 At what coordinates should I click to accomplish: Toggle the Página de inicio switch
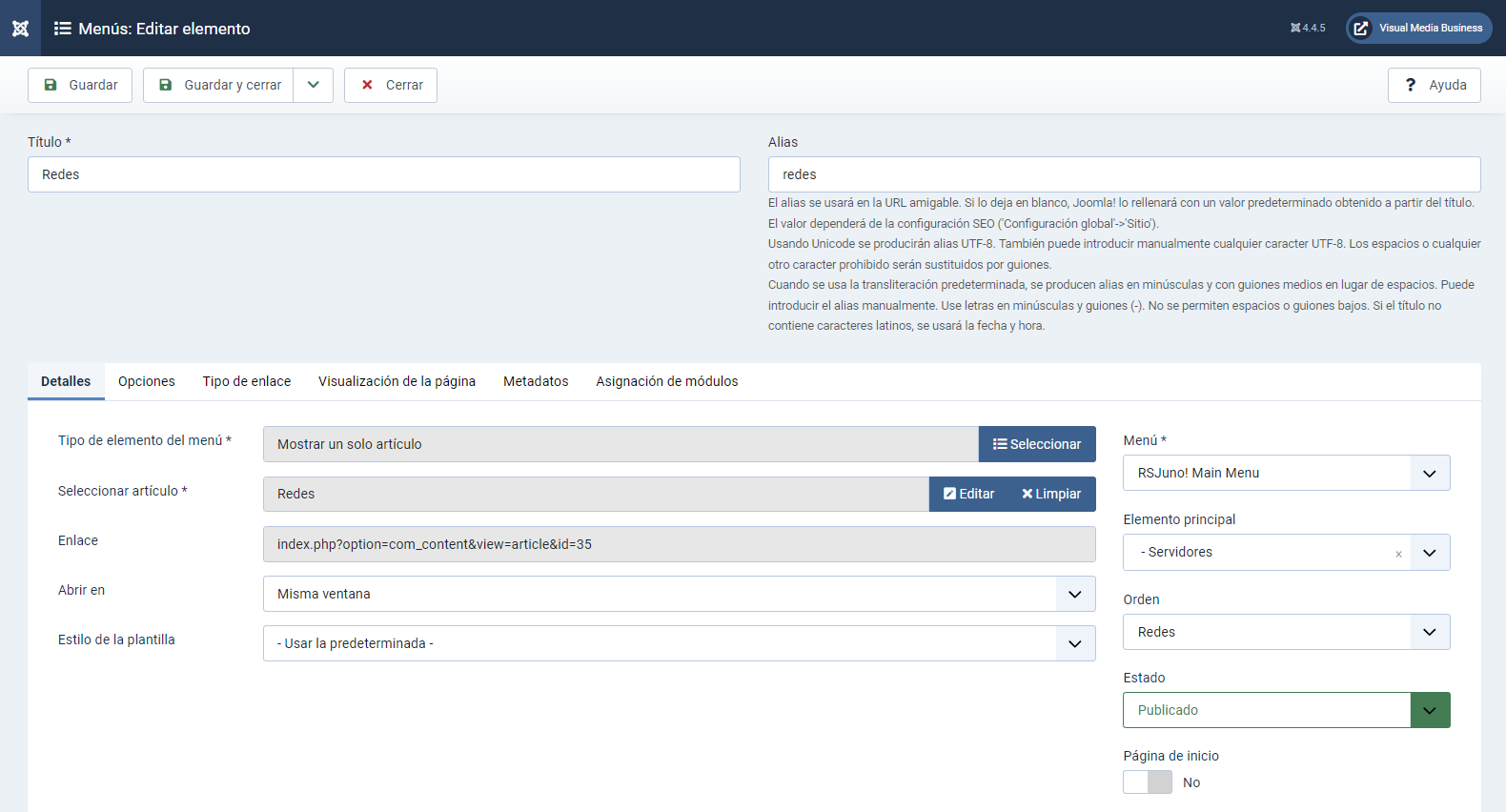coord(1148,782)
